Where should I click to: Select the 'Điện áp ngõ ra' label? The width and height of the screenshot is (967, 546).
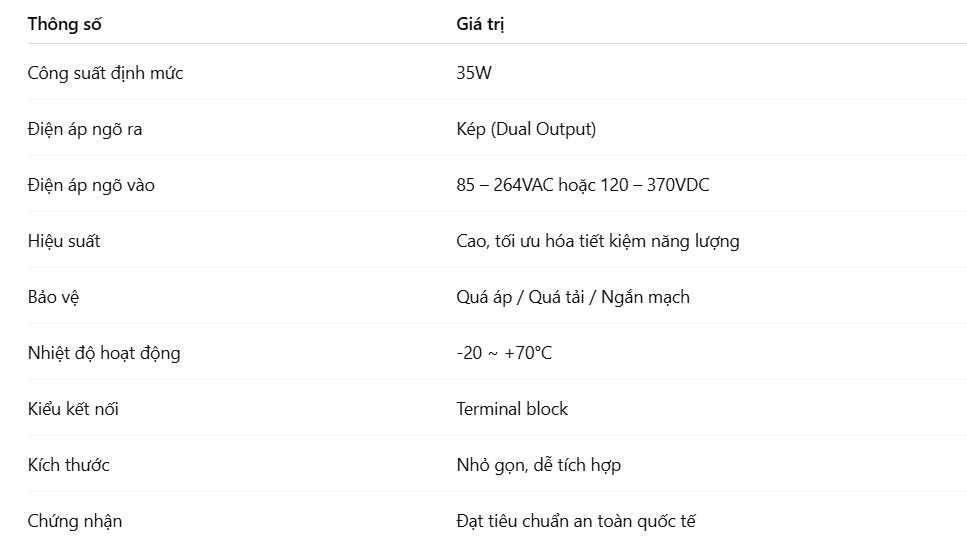click(x=85, y=129)
